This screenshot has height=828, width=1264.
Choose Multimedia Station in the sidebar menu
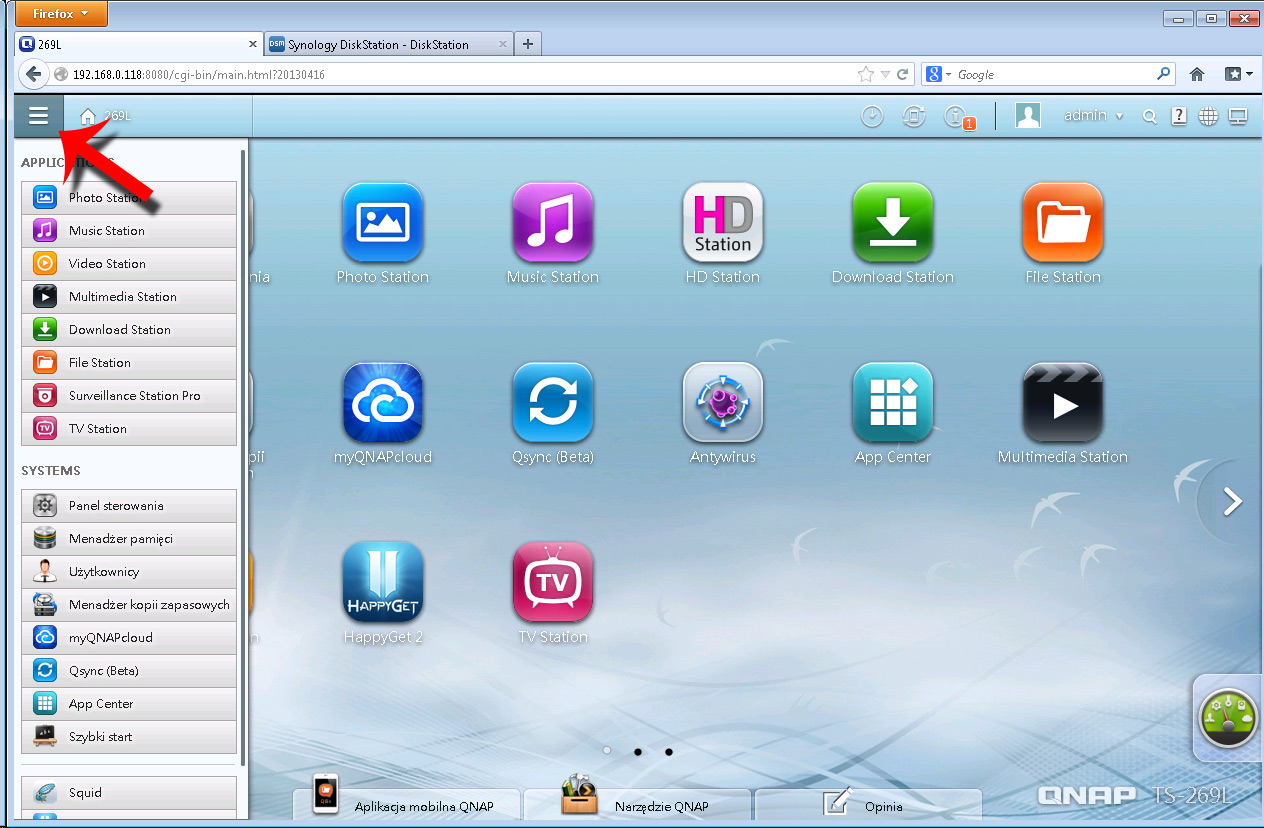(x=129, y=297)
